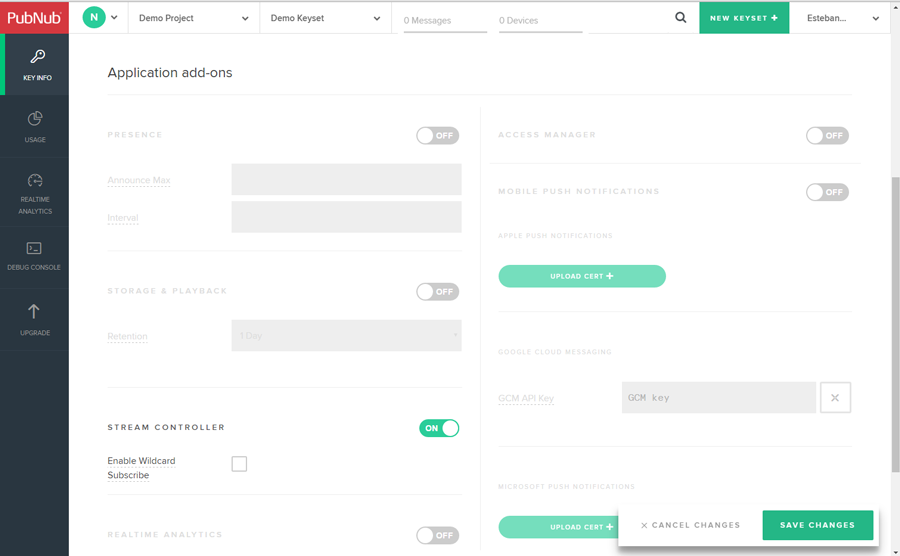Open the Esteban account dropdown
Image resolution: width=900 pixels, height=556 pixels.
click(842, 18)
